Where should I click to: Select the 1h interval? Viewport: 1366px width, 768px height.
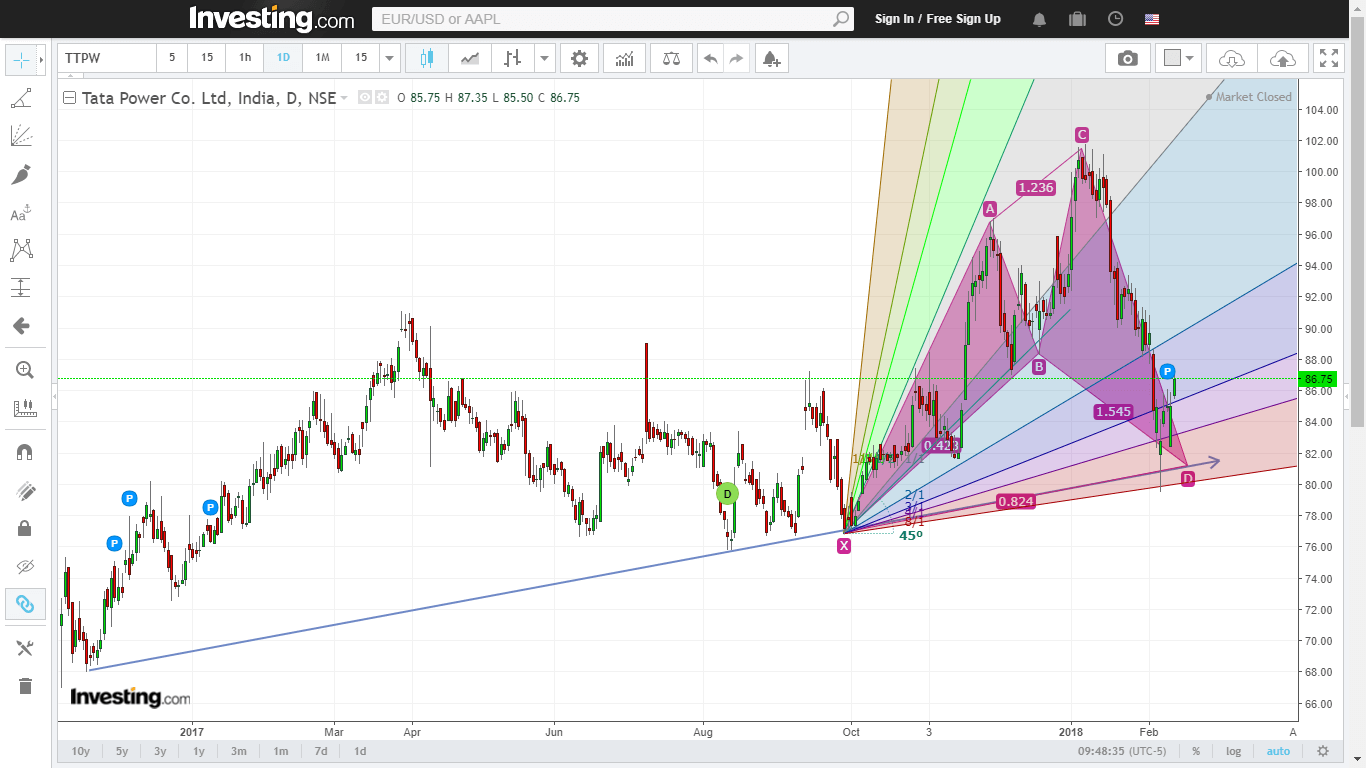[245, 58]
